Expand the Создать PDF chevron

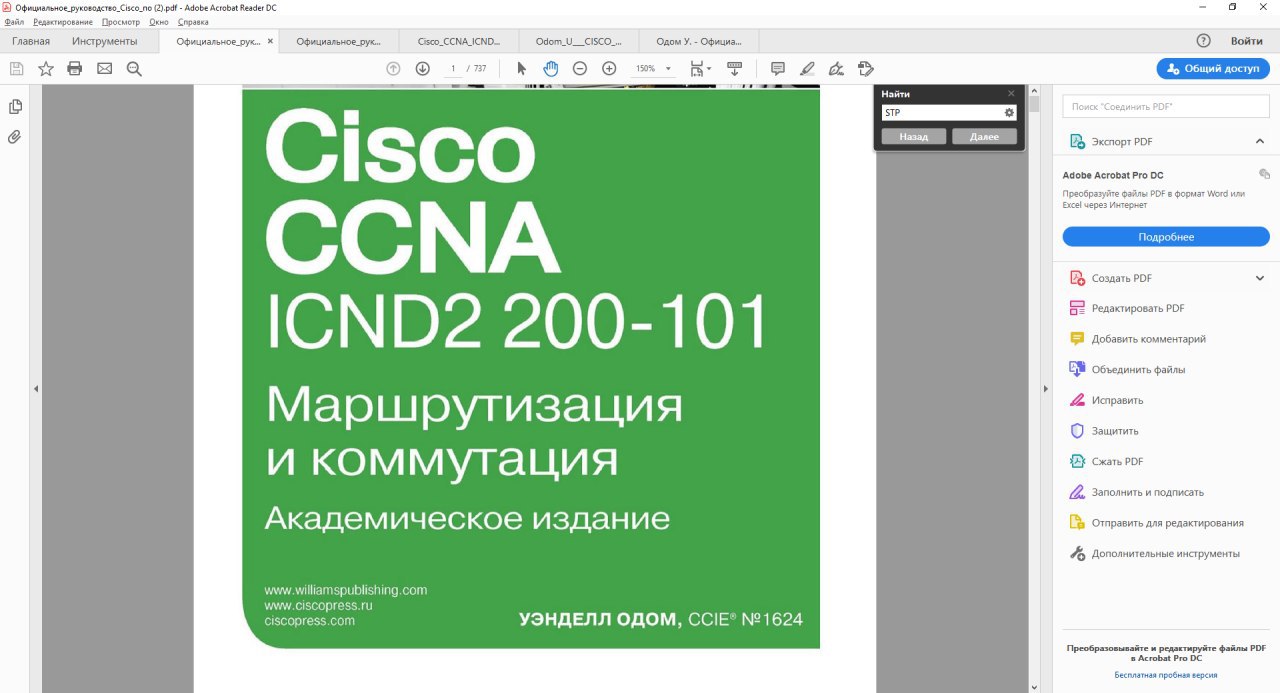click(x=1260, y=278)
